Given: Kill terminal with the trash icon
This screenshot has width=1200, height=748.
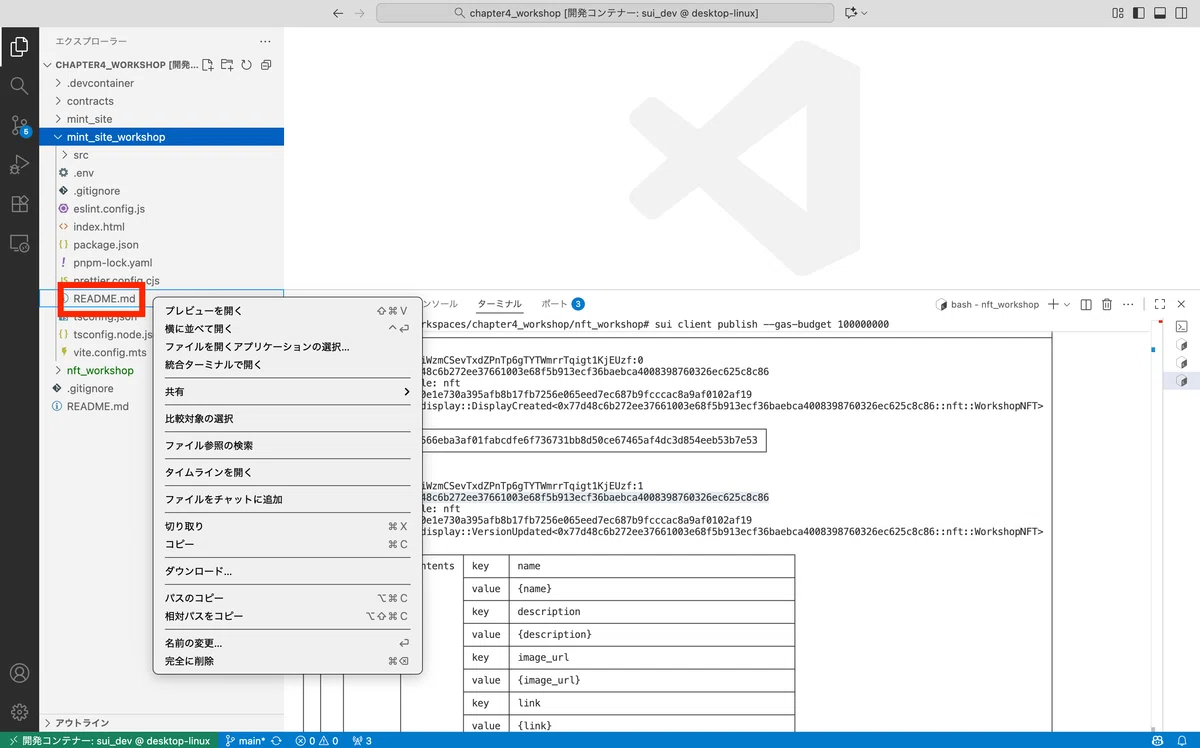Looking at the screenshot, I should 1107,304.
